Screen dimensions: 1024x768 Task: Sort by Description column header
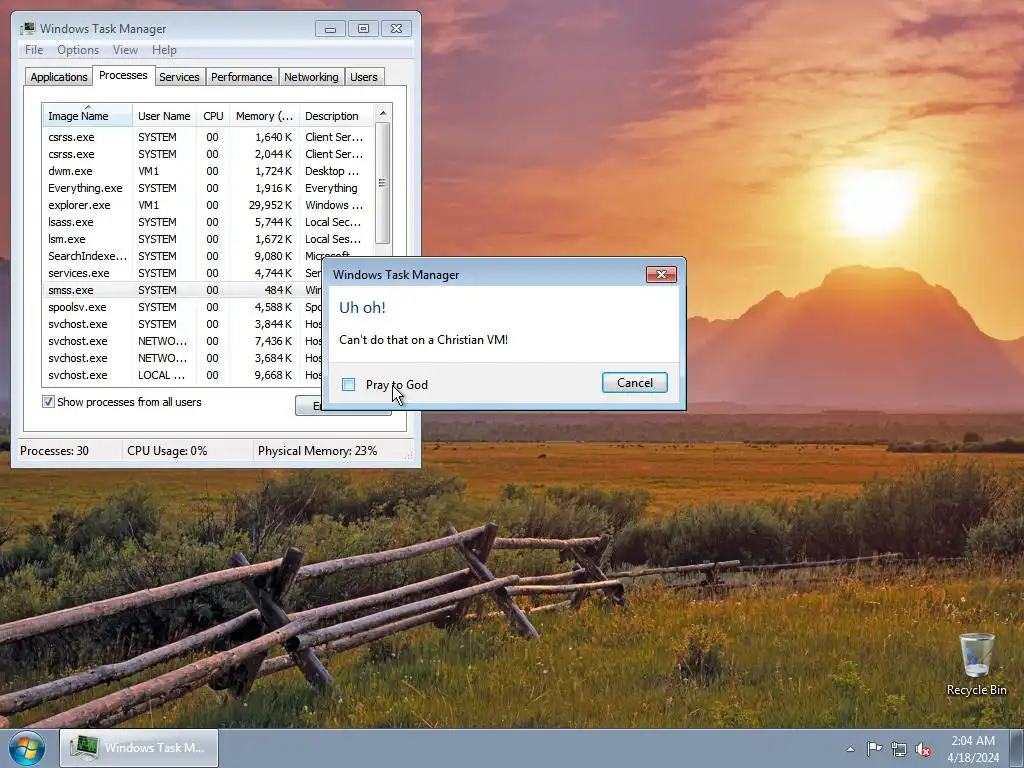pyautogui.click(x=336, y=116)
